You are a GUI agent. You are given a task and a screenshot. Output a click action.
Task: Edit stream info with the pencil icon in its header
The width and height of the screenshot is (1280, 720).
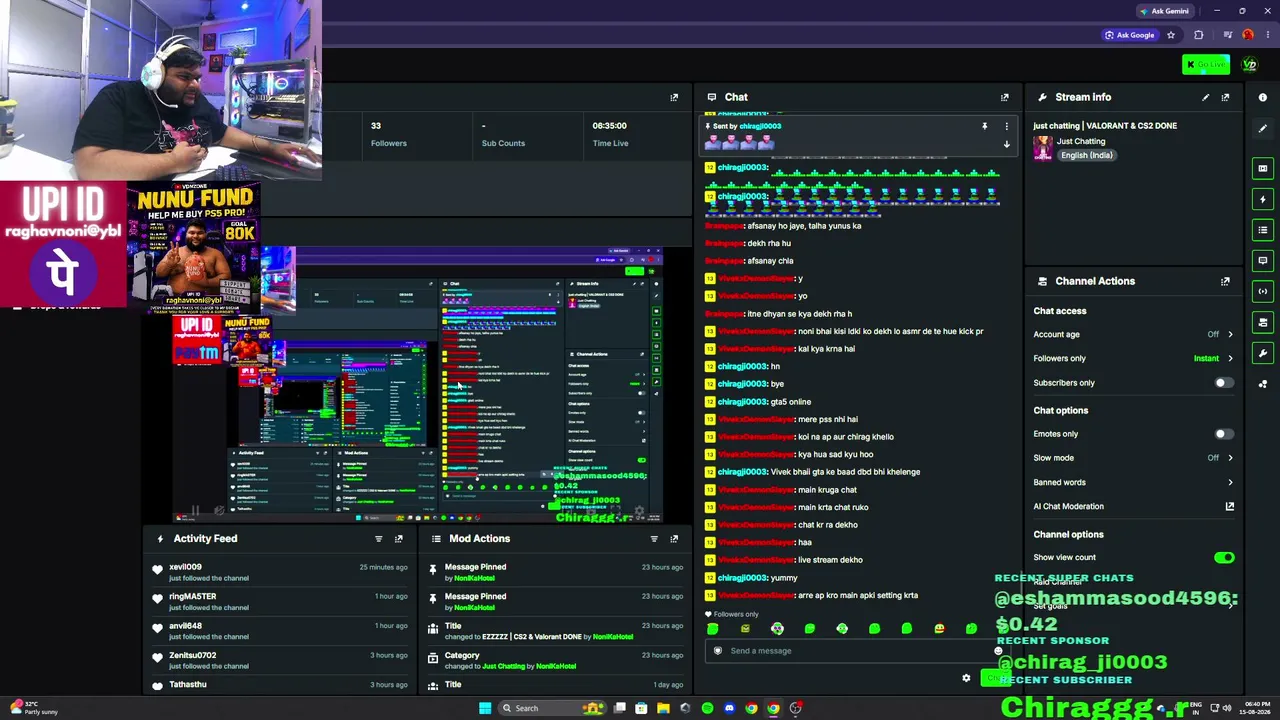coord(1205,97)
